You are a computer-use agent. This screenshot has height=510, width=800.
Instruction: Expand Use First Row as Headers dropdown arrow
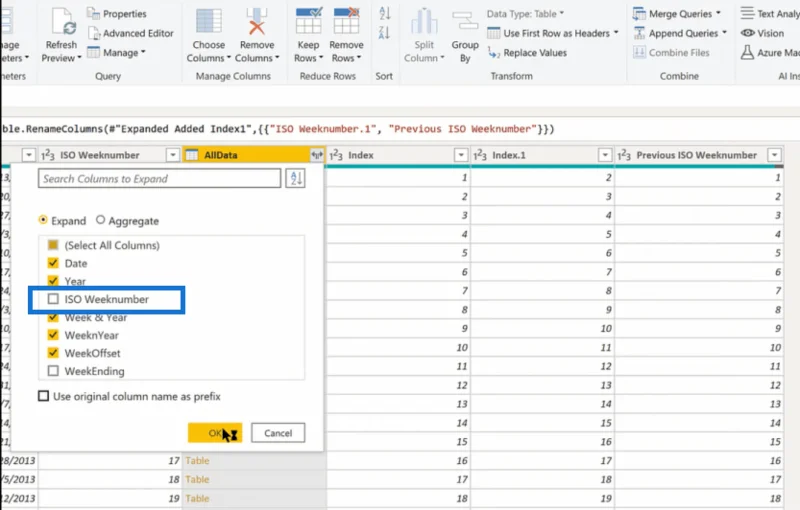tap(616, 33)
